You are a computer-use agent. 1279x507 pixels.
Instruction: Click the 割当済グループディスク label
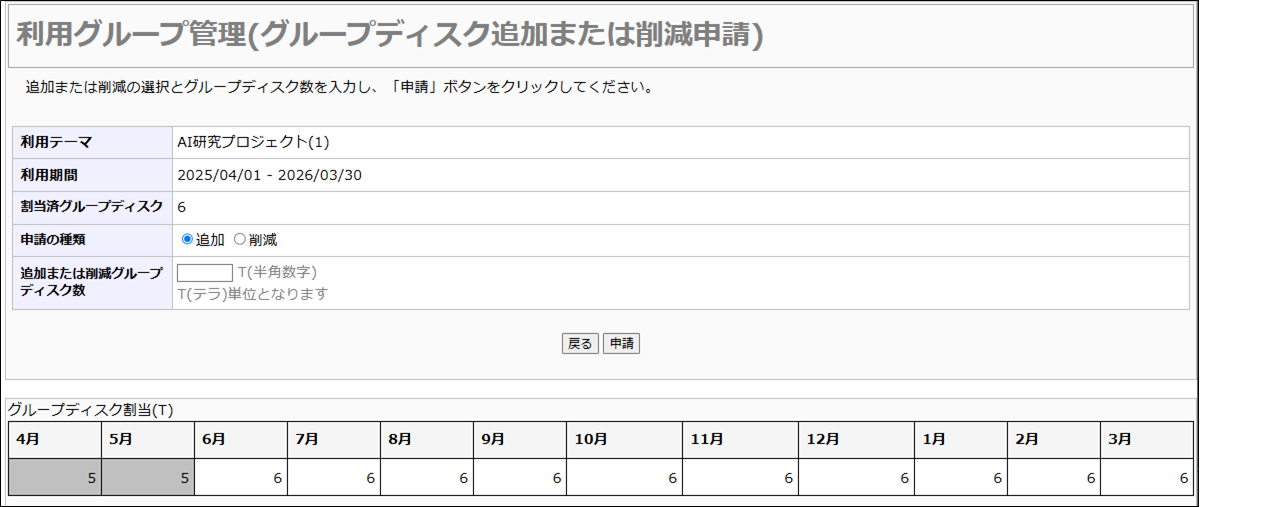(x=91, y=208)
